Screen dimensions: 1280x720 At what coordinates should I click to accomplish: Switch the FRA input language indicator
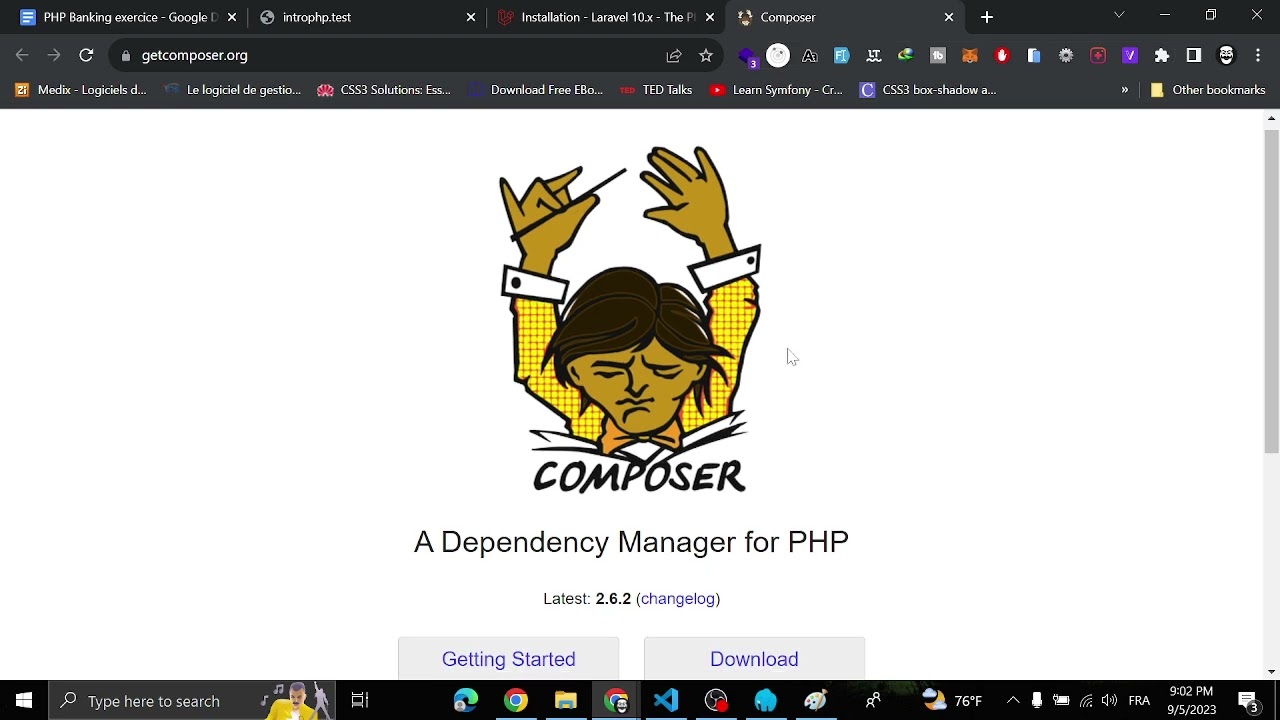pos(1139,701)
